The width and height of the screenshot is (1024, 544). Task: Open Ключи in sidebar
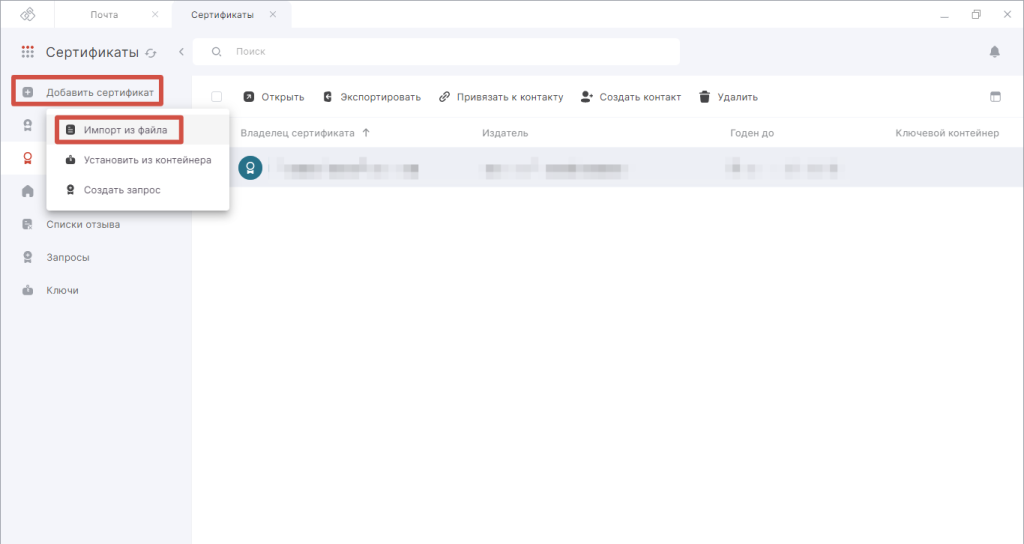(x=62, y=290)
